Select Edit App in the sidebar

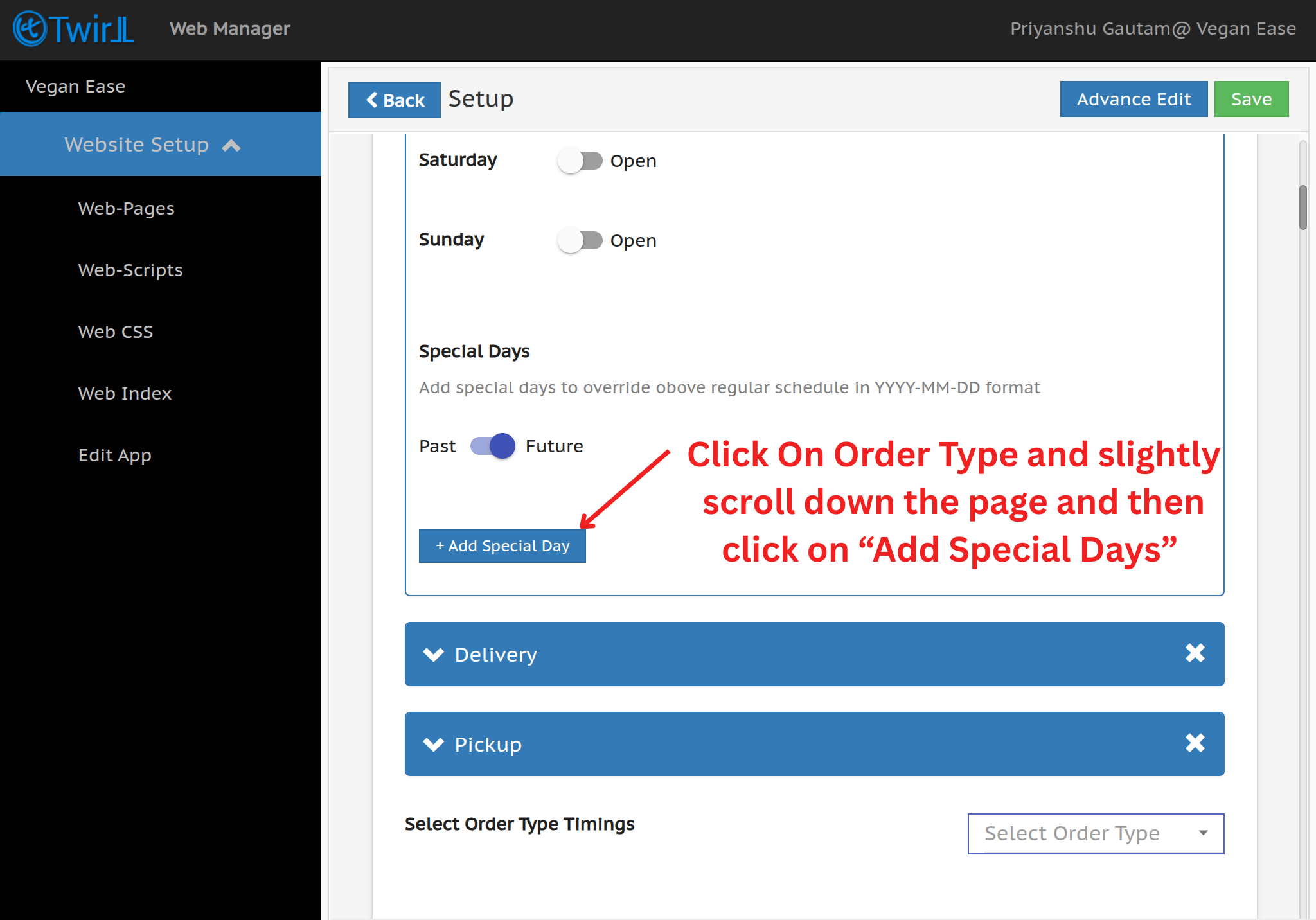(x=115, y=455)
